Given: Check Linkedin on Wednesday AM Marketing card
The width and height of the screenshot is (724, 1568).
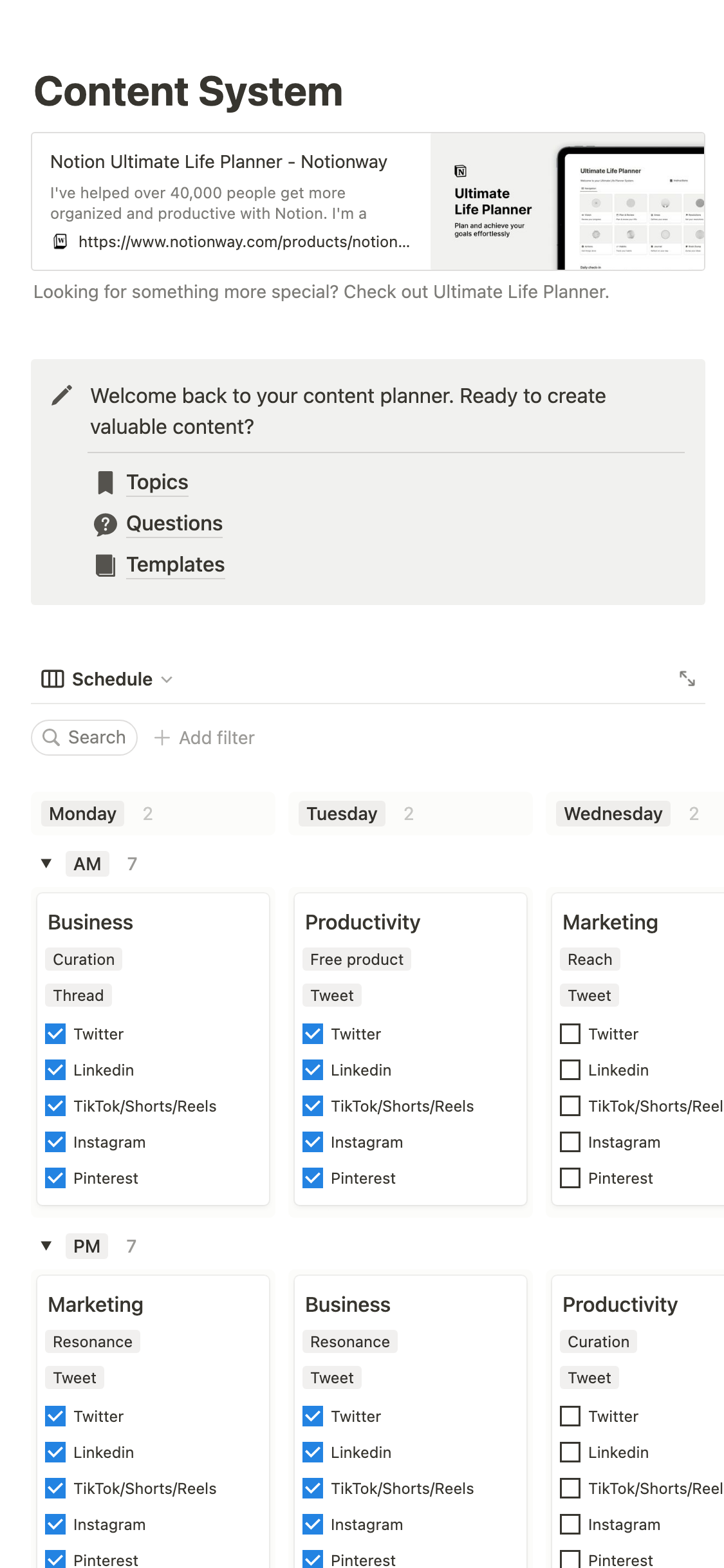Looking at the screenshot, I should tap(570, 1070).
